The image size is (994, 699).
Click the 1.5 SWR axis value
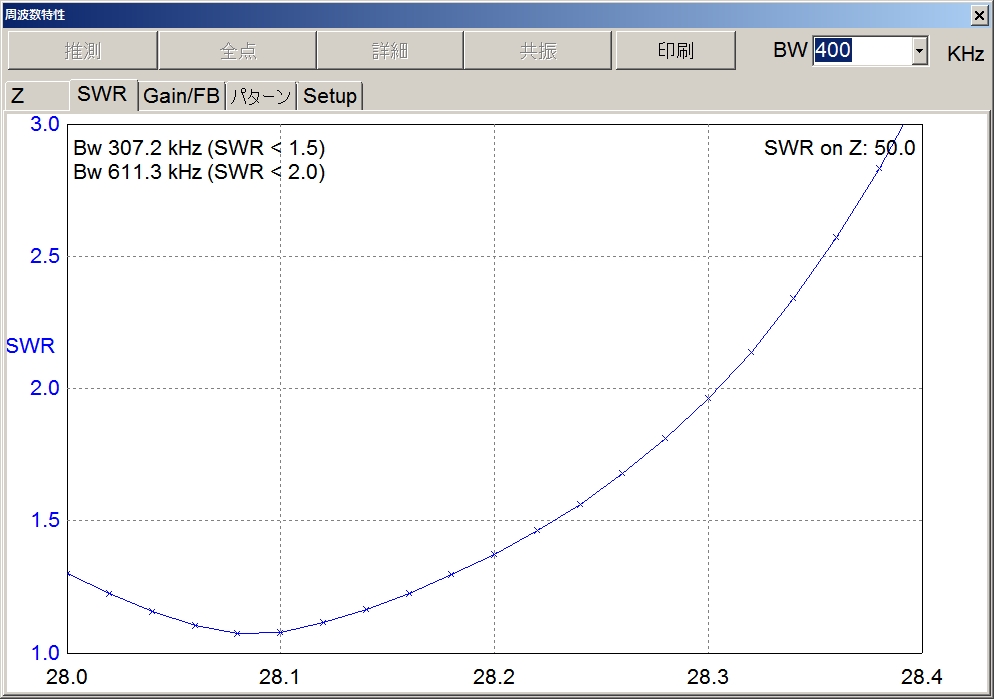(x=44, y=520)
